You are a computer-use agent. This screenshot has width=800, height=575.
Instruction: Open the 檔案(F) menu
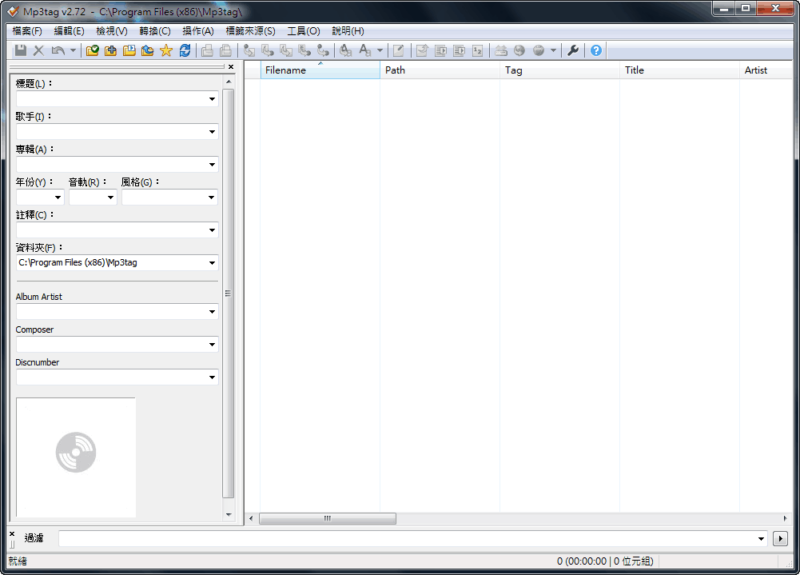pos(27,31)
